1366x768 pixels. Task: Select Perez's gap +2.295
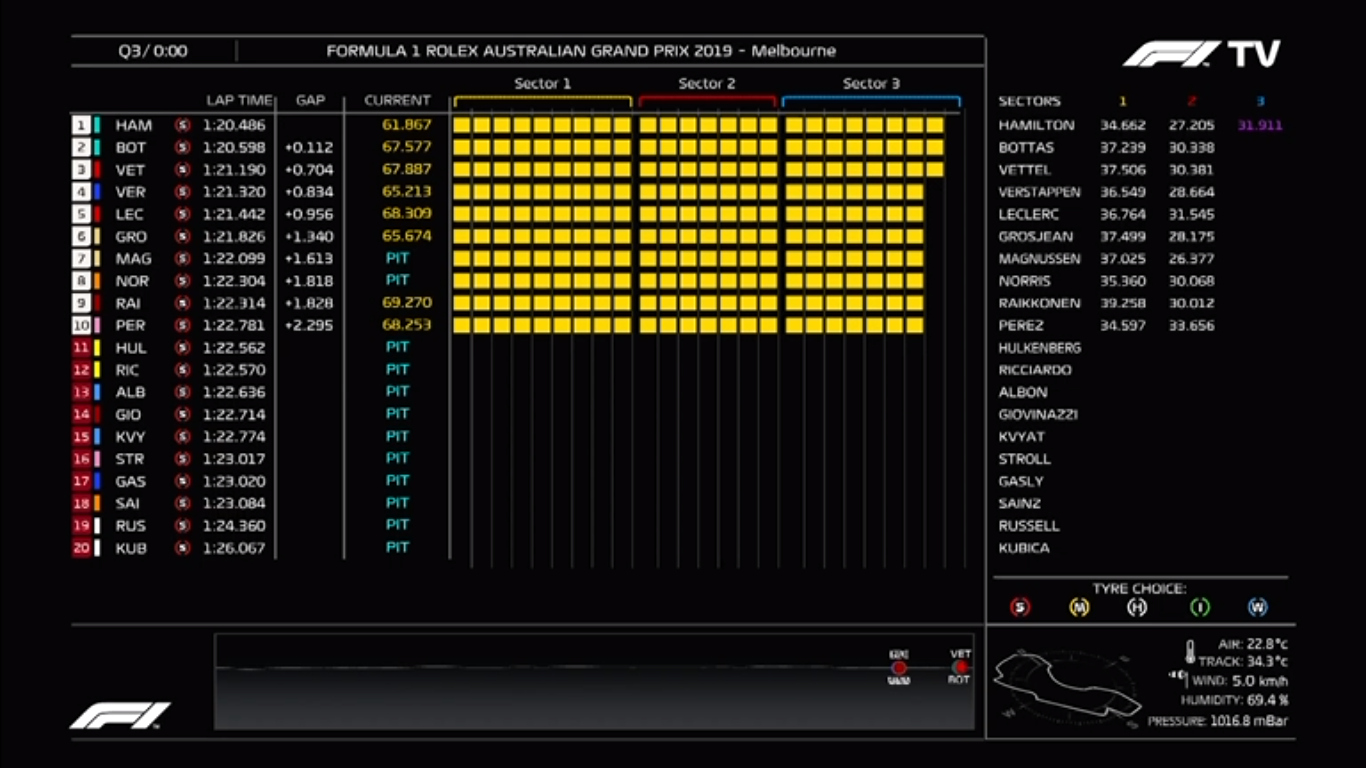click(309, 325)
